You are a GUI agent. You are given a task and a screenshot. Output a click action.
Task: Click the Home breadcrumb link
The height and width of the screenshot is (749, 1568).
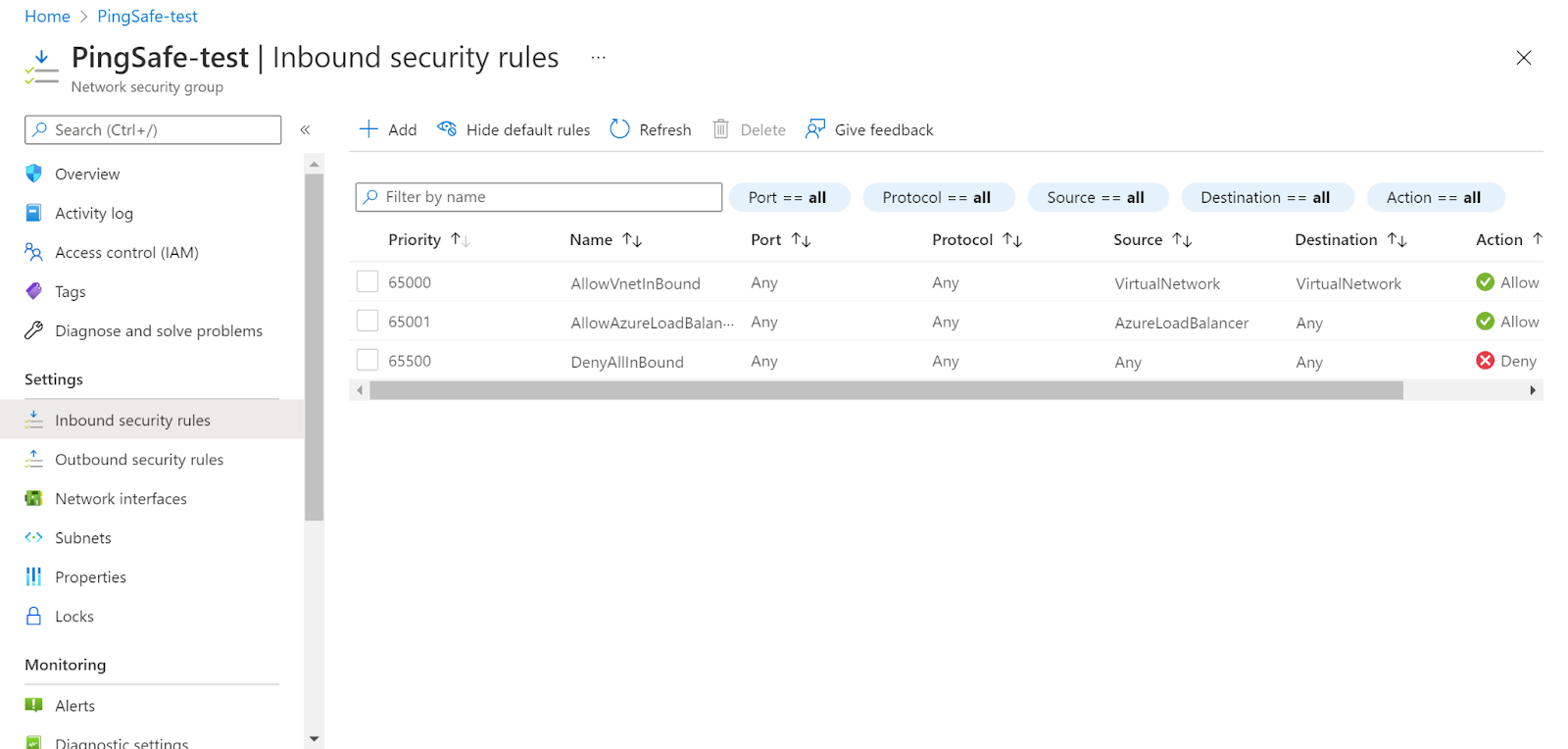47,17
